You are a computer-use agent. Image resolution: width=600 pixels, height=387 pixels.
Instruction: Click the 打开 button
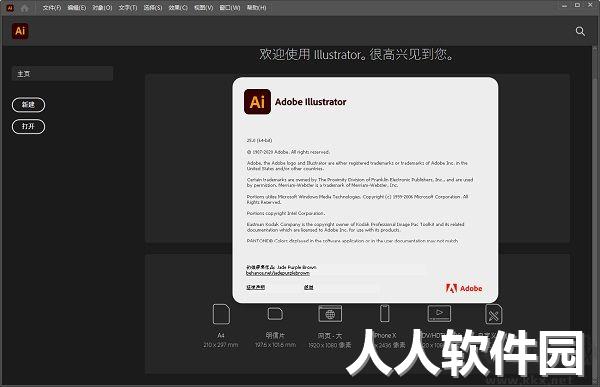tap(28, 126)
